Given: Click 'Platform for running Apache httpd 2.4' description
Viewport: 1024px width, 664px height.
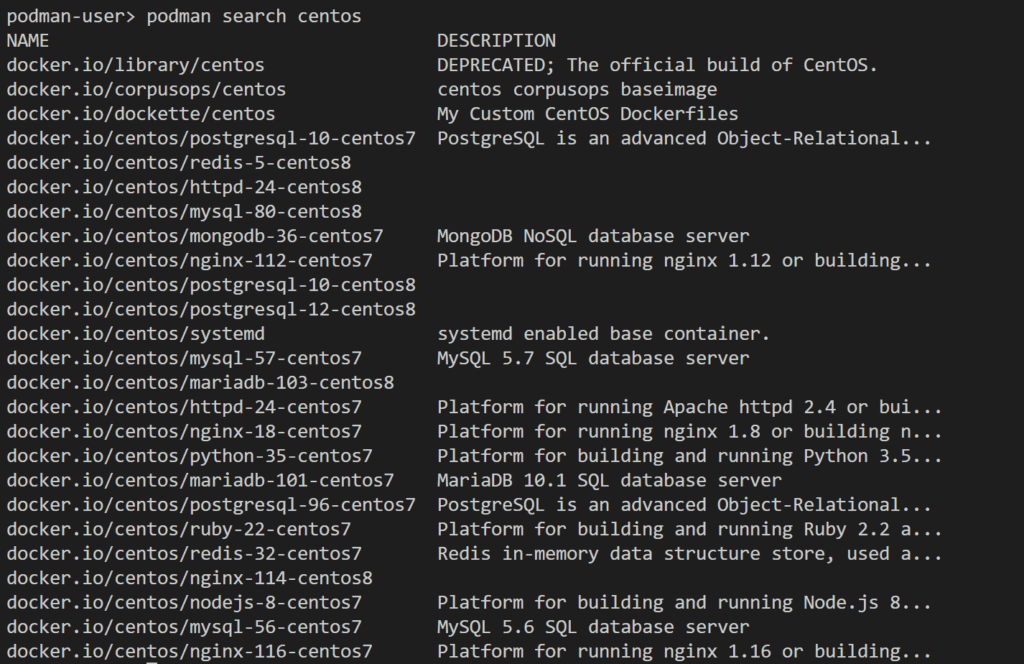Looking at the screenshot, I should 690,407.
